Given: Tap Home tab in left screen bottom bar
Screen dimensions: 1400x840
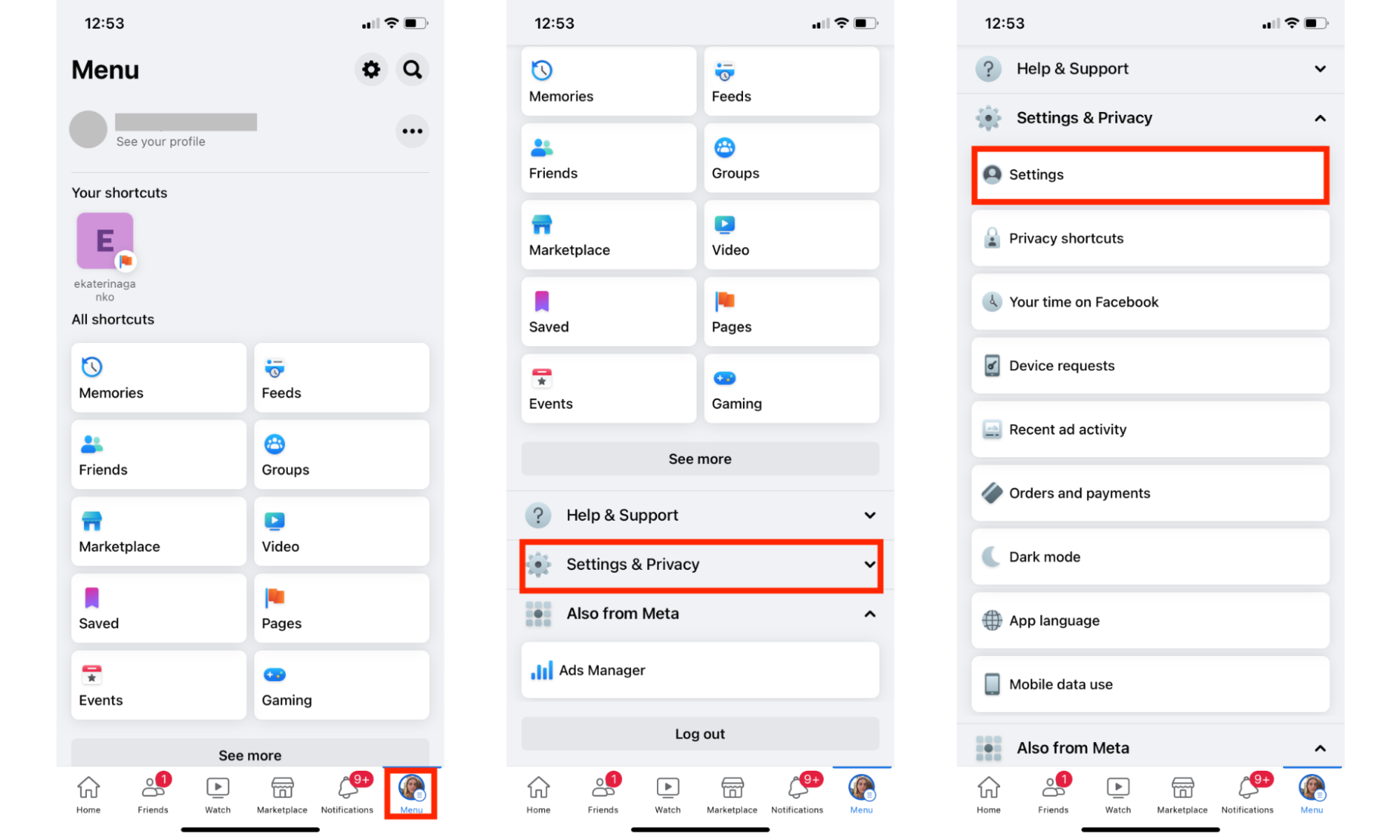Looking at the screenshot, I should tap(88, 794).
